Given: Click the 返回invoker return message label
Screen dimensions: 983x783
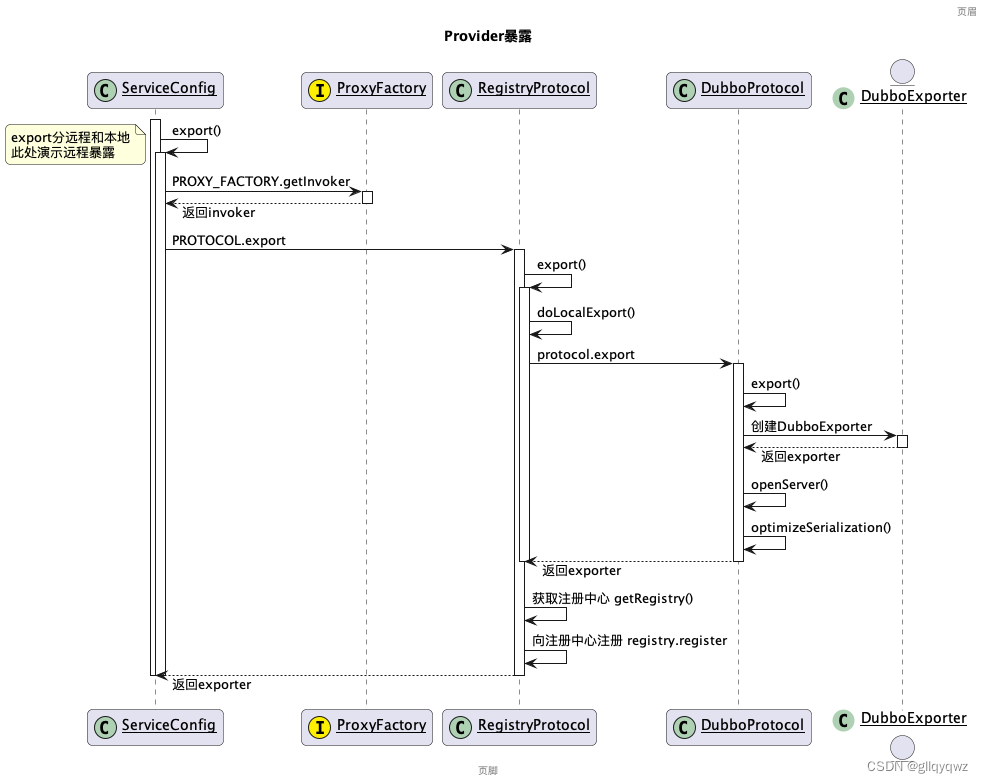Looking at the screenshot, I should pos(219,213).
